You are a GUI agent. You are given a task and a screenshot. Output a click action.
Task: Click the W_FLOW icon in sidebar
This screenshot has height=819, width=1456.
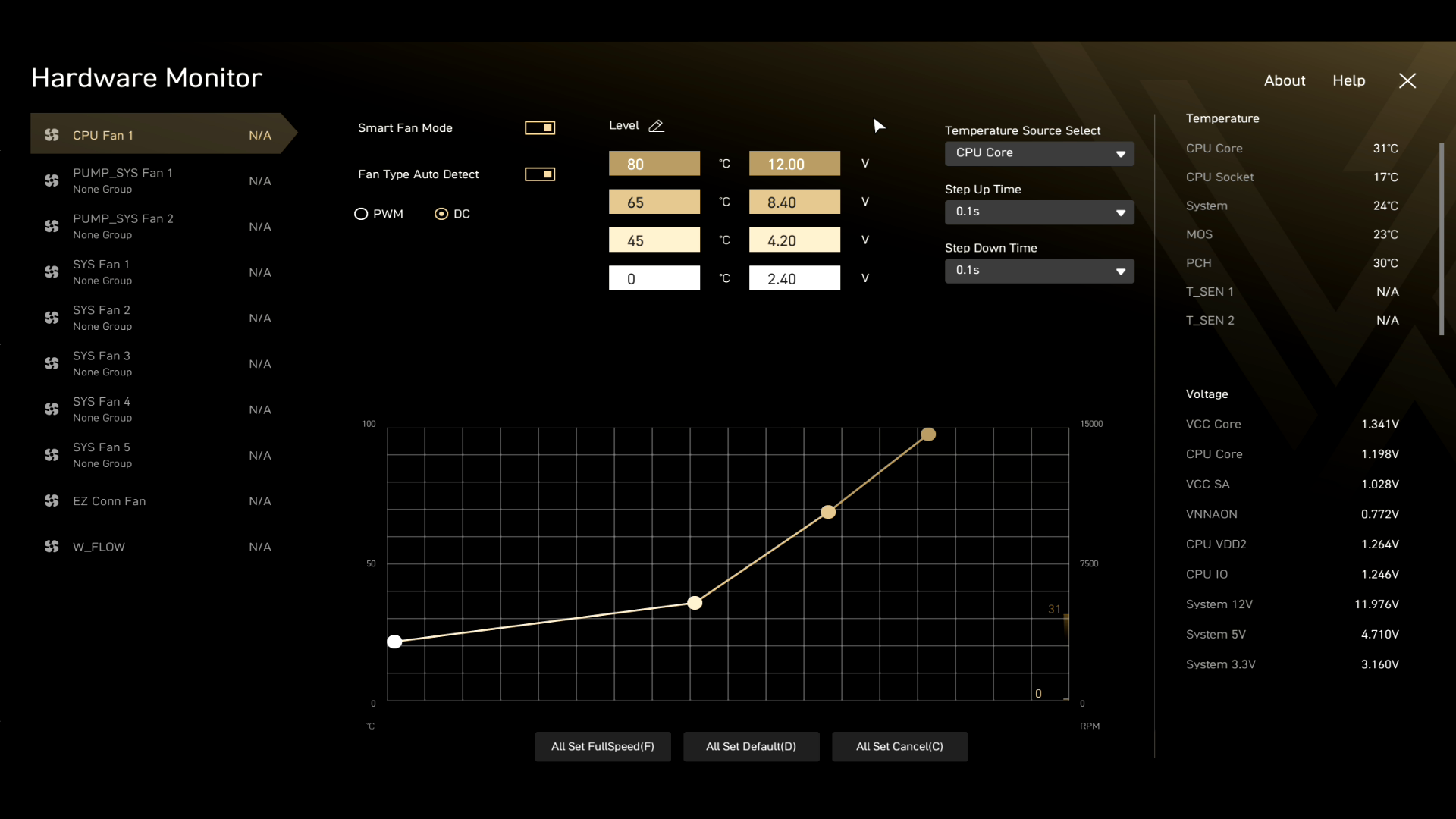pos(51,546)
